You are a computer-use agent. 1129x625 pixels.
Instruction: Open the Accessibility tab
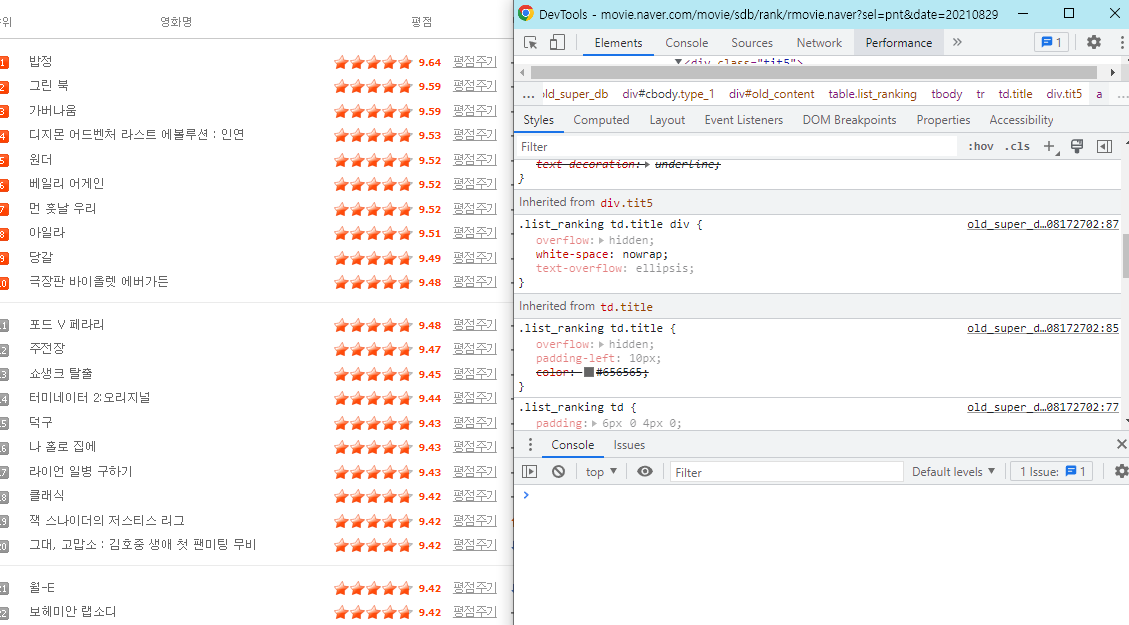pos(1021,120)
